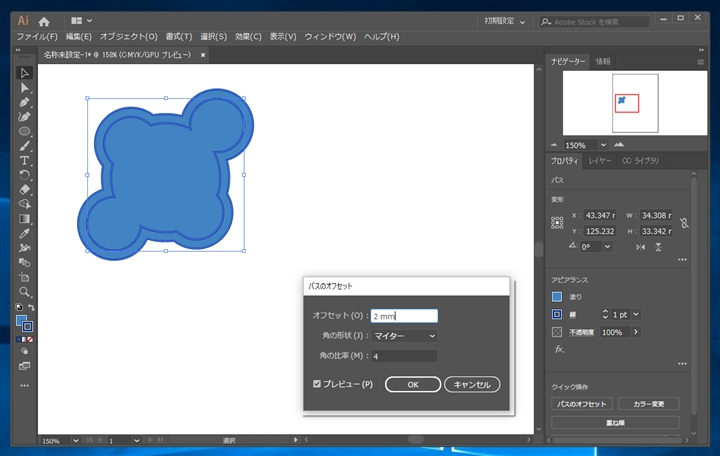Click default fill and stroke icon
The image size is (720, 456).
(19, 307)
